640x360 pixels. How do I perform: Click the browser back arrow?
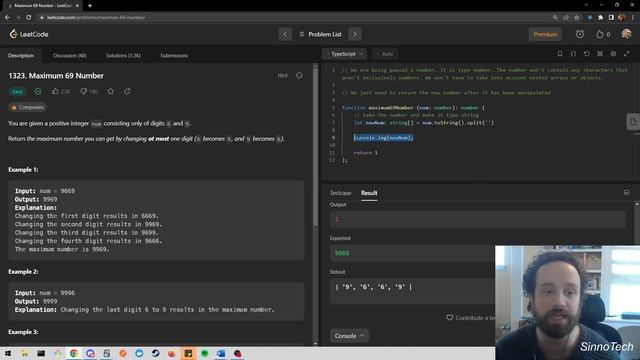[x=7, y=18]
